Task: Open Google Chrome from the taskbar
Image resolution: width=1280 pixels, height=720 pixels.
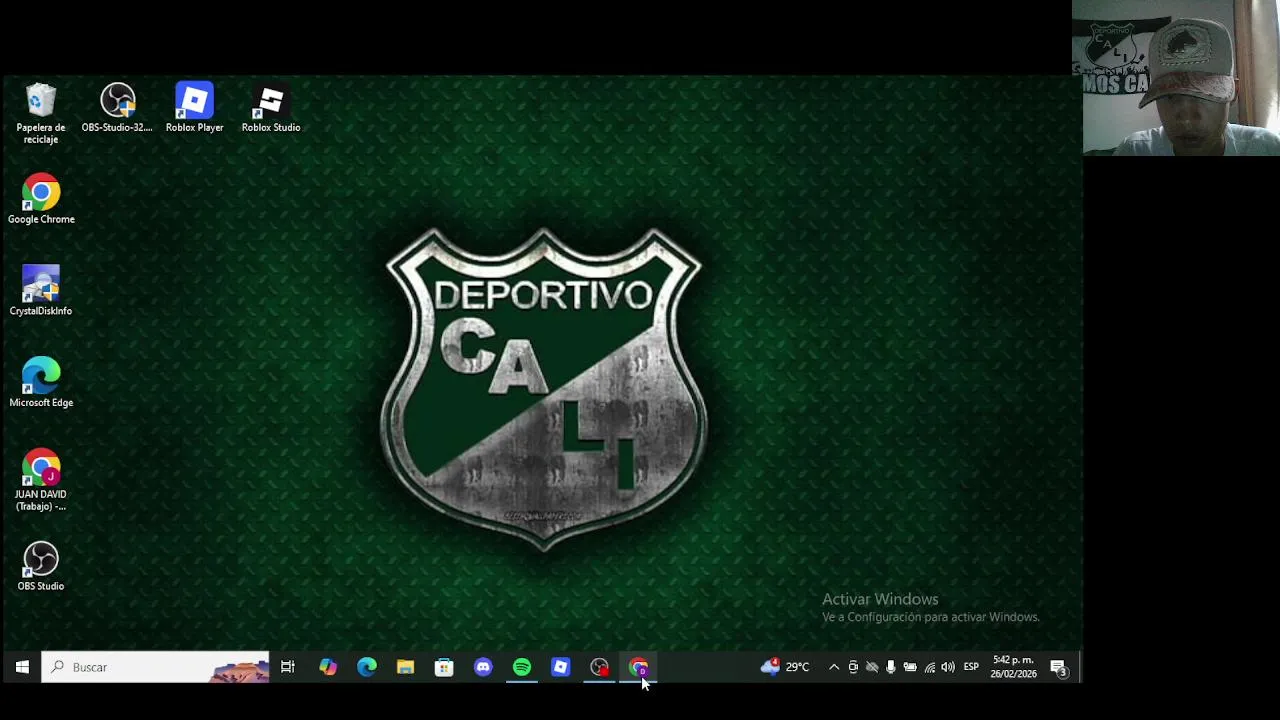Action: pyautogui.click(x=638, y=667)
